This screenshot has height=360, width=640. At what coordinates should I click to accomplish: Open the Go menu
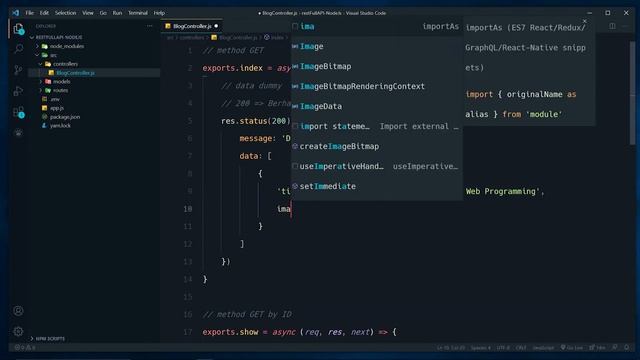point(103,13)
